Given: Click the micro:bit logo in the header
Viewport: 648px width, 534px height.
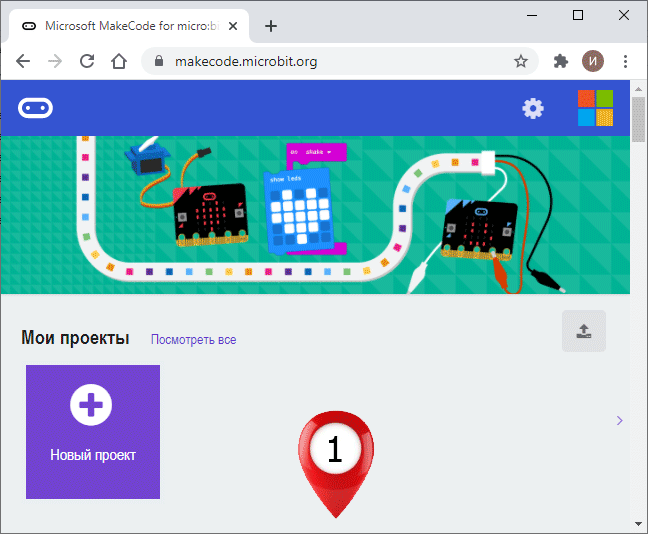Looking at the screenshot, I should (x=36, y=108).
